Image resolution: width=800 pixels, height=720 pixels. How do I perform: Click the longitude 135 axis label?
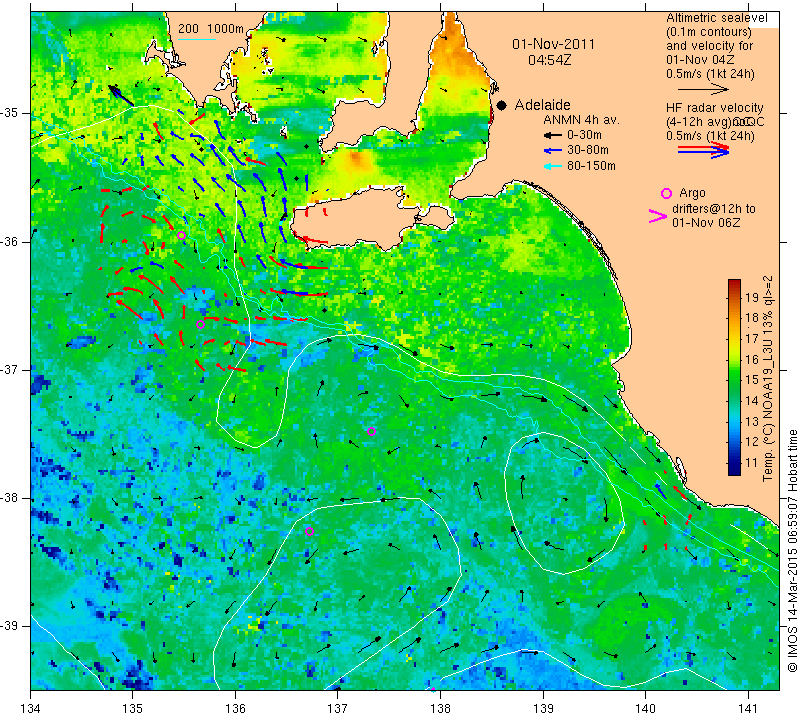(x=133, y=709)
